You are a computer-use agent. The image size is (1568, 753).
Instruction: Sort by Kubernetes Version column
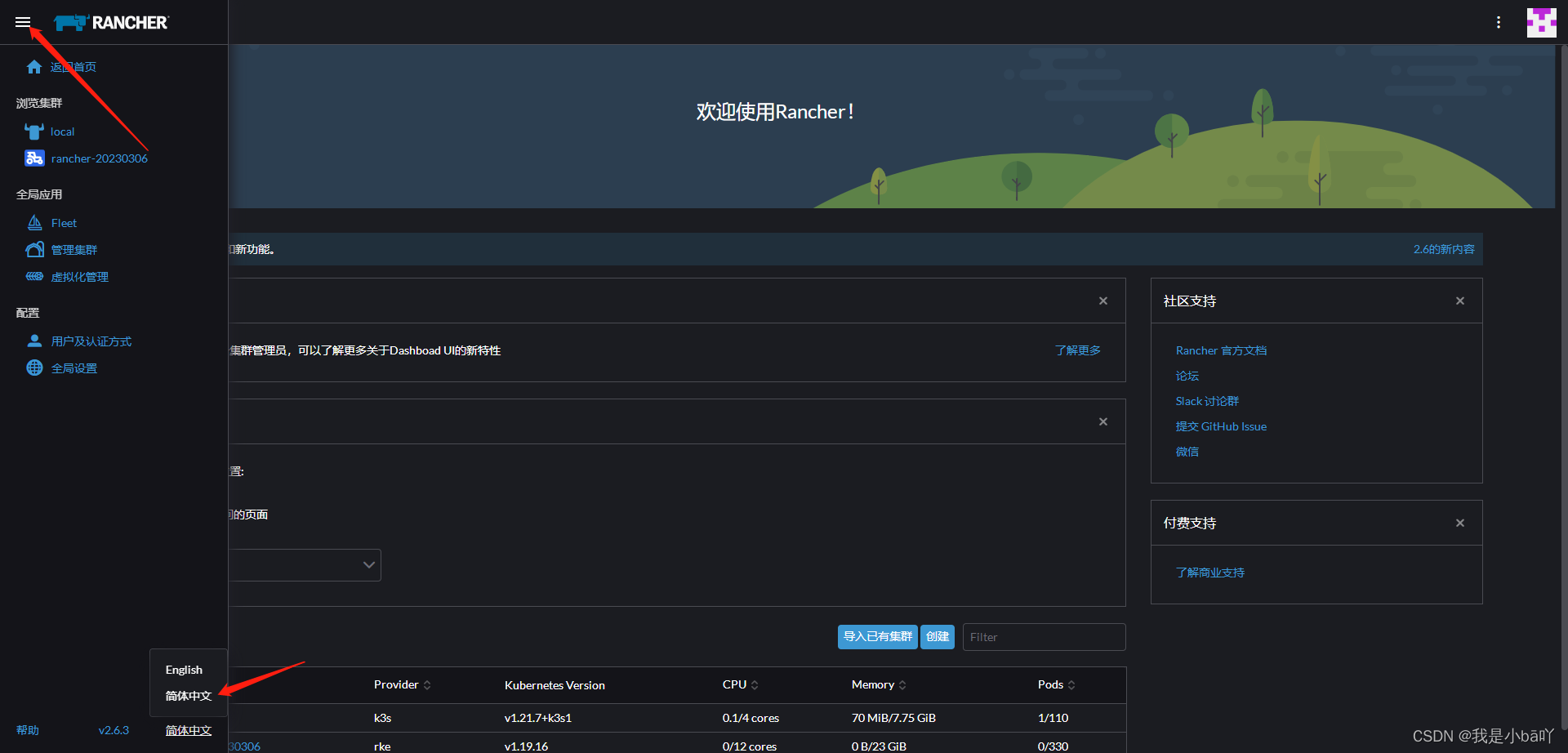tap(555, 685)
